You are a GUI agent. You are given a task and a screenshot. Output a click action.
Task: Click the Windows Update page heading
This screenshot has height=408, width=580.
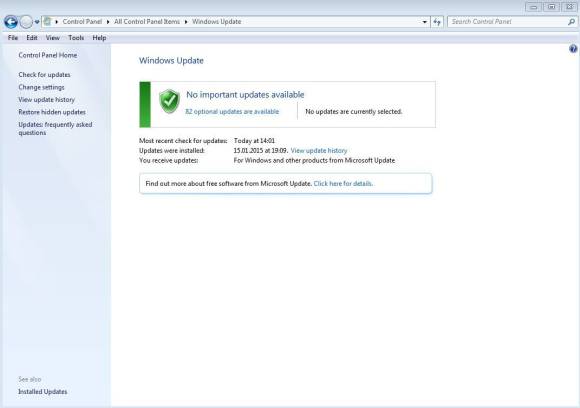171,61
